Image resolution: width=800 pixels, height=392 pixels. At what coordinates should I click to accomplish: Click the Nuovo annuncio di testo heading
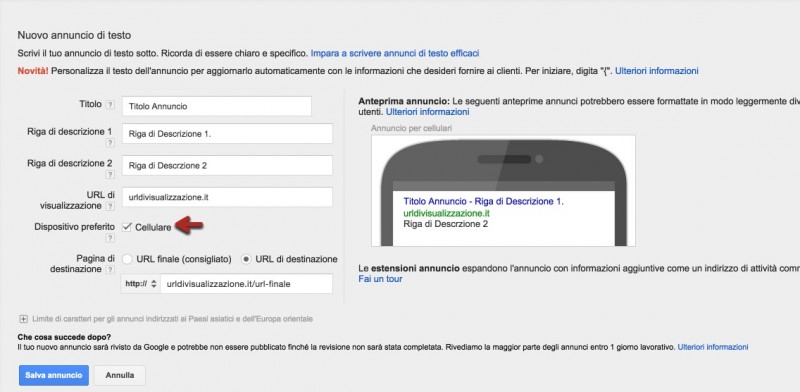point(74,35)
